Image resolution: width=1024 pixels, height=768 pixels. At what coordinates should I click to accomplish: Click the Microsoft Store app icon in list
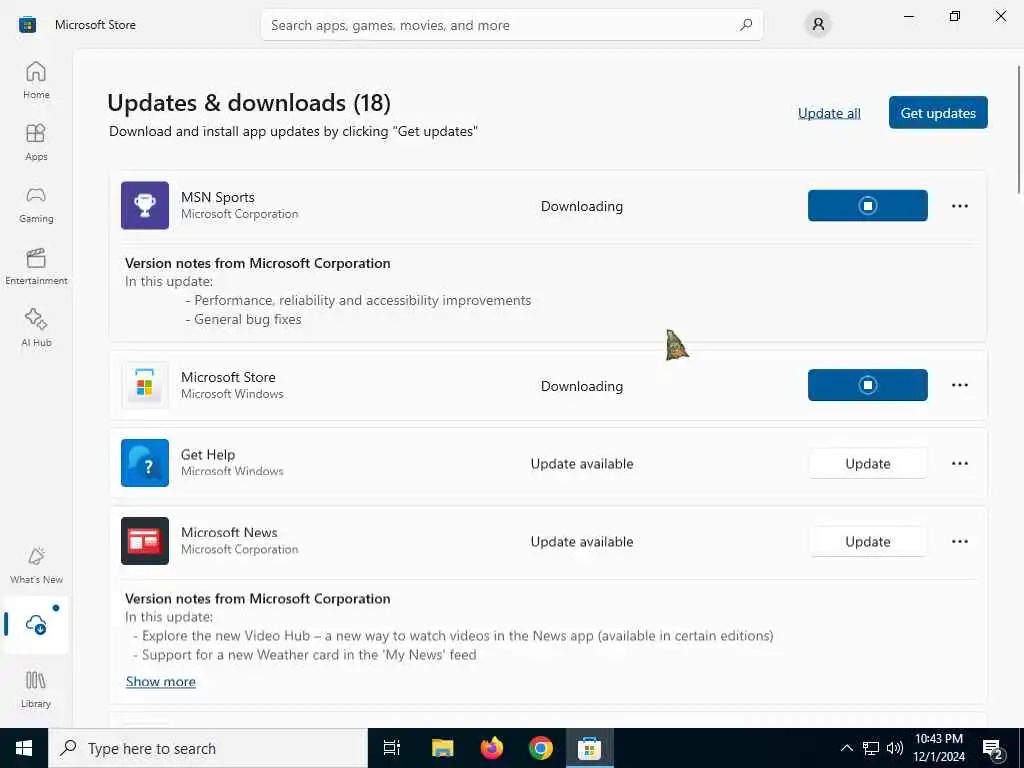point(145,385)
